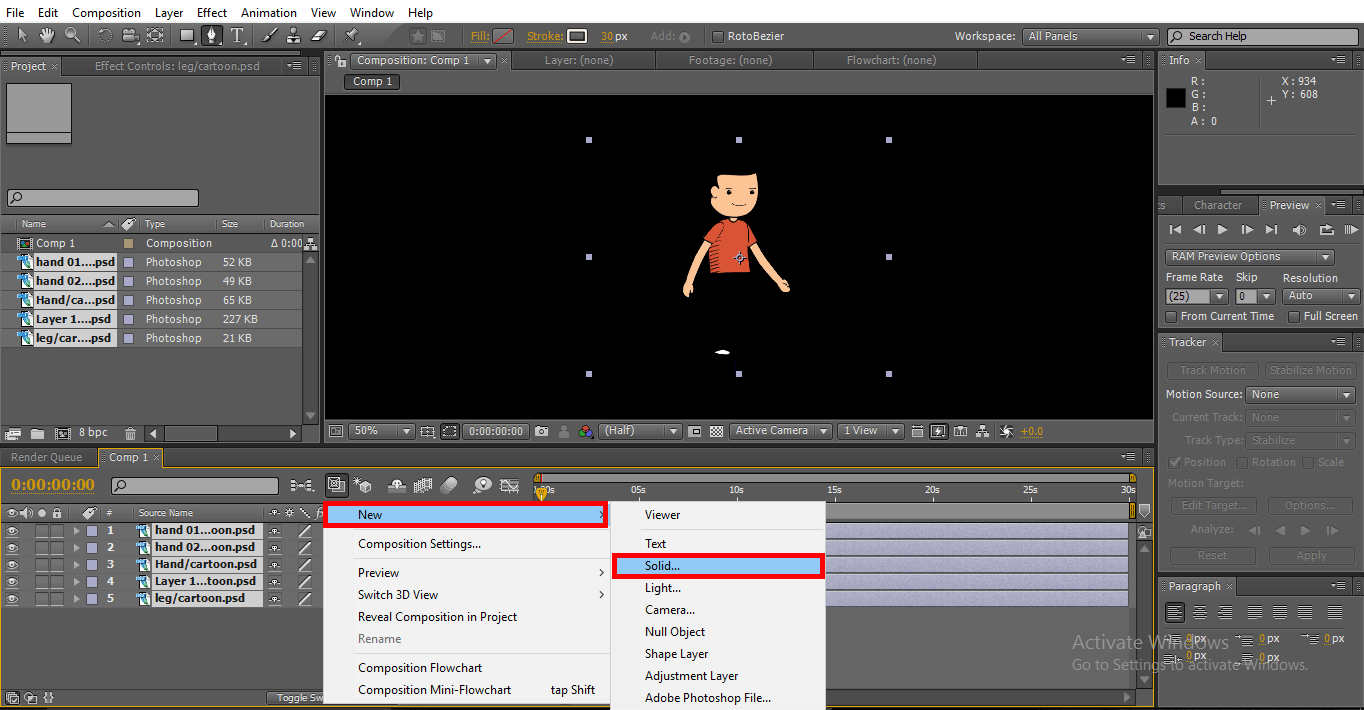Select the Pen tool
Screen dimensions: 1364x710
tap(214, 36)
